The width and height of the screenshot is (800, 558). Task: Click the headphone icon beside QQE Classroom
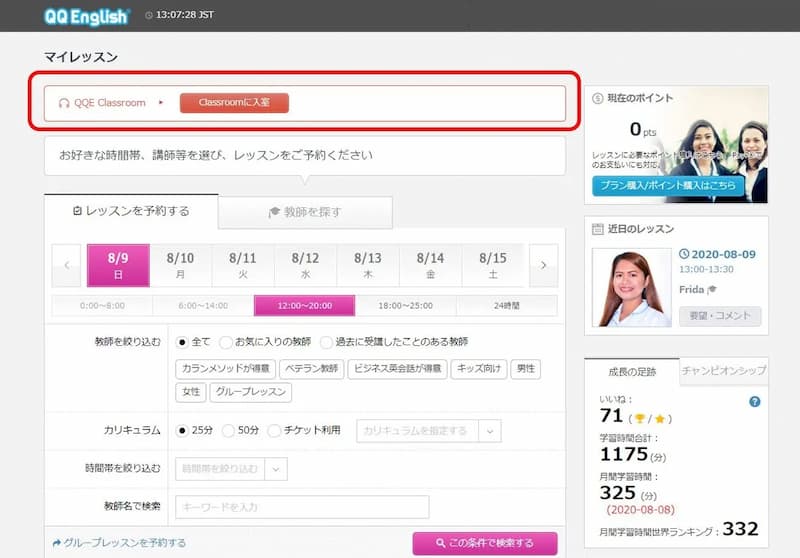click(64, 103)
